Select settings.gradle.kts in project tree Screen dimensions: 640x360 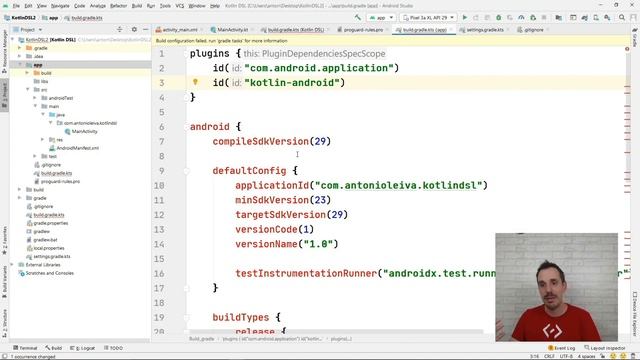tap(51, 256)
